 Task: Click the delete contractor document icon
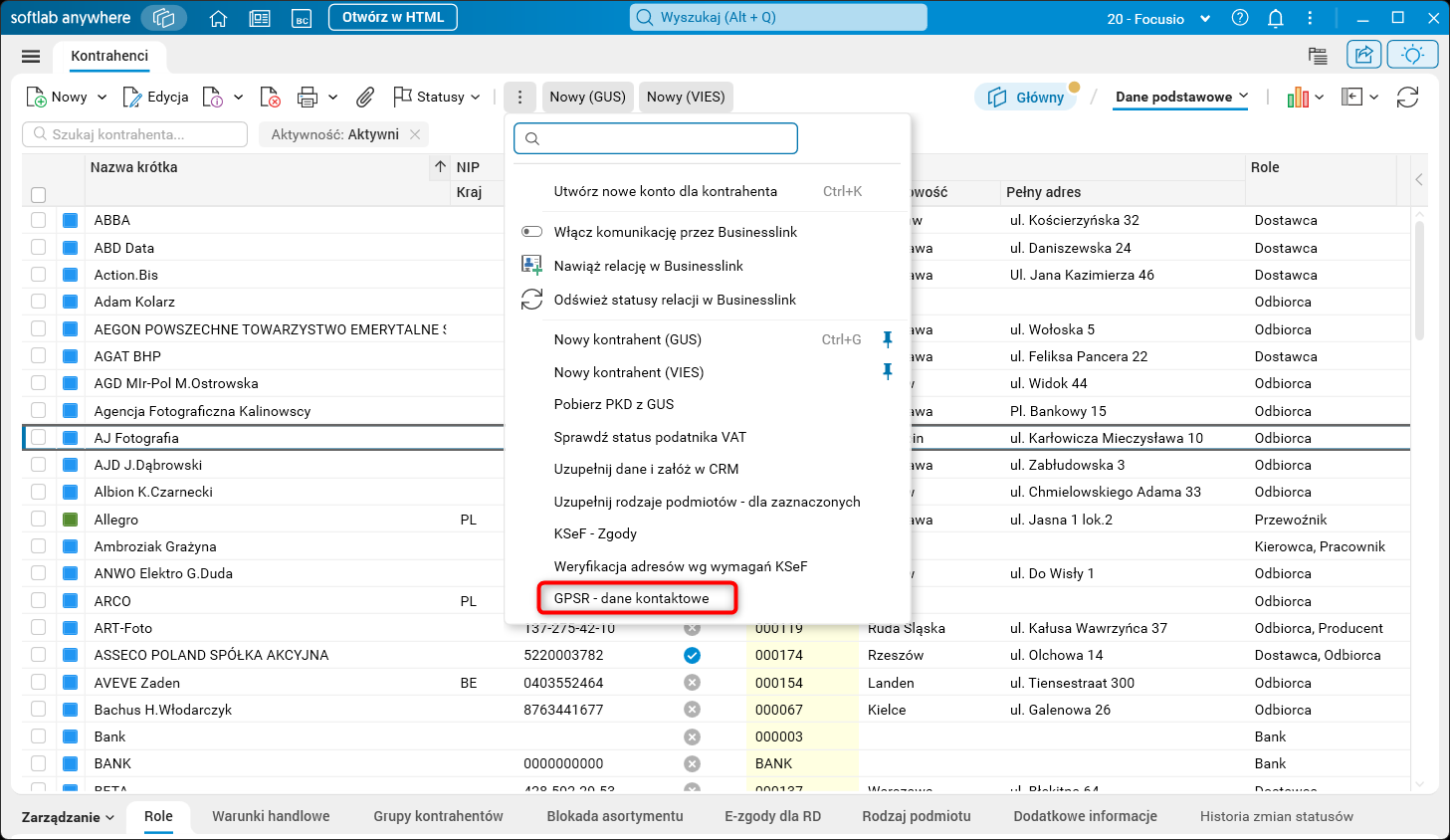pyautogui.click(x=270, y=97)
